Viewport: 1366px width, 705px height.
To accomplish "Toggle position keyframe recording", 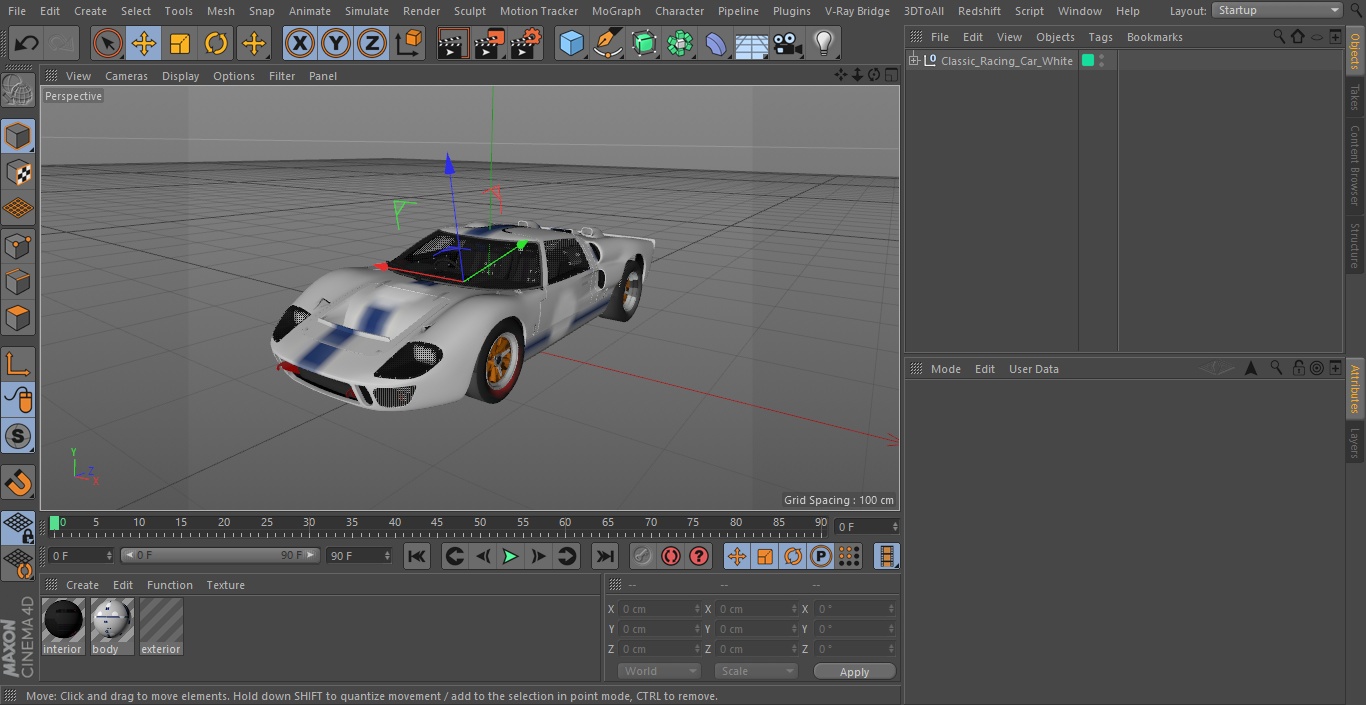I will 737,556.
